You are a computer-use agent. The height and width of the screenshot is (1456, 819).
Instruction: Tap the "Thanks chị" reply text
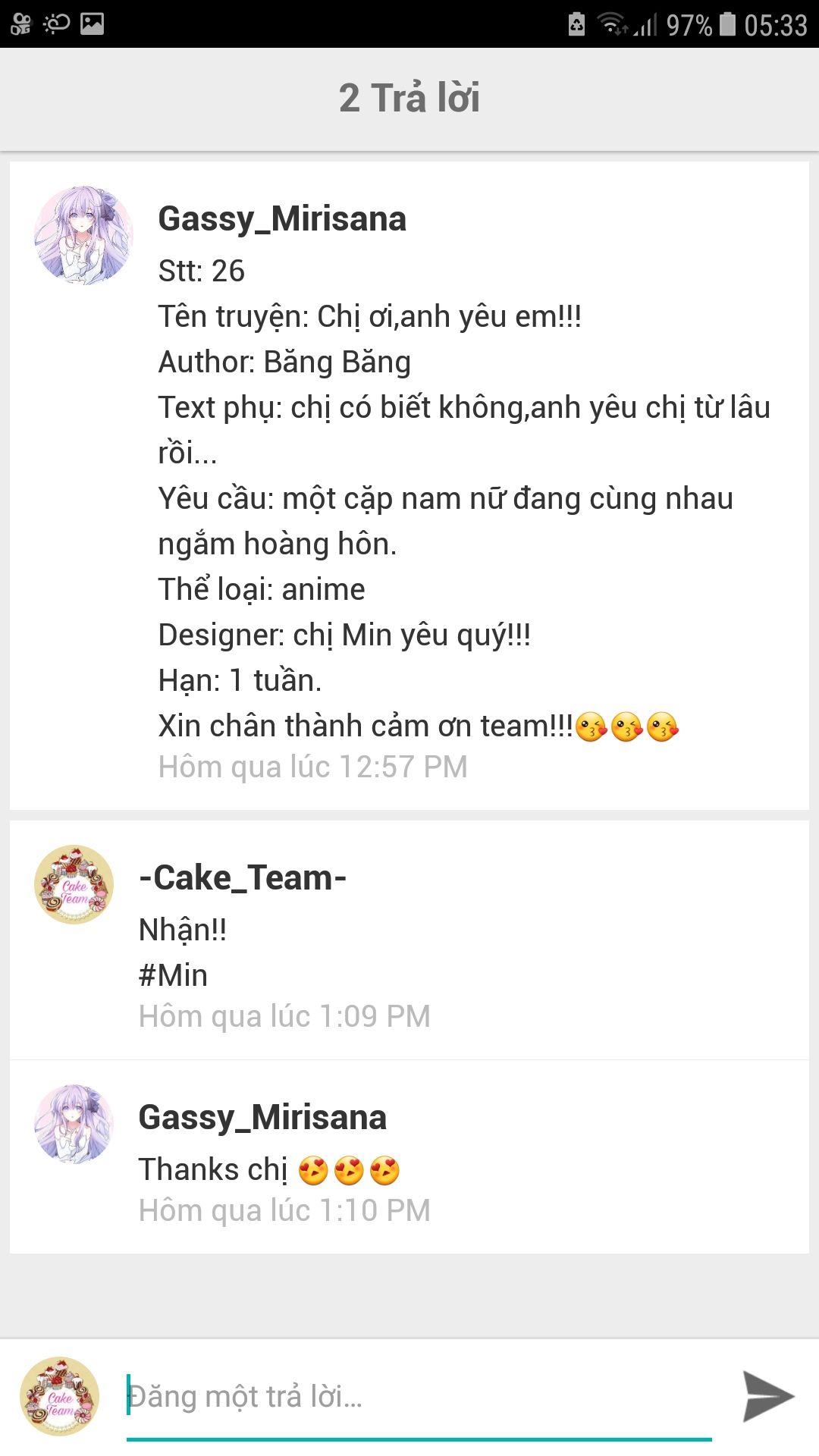[213, 1169]
